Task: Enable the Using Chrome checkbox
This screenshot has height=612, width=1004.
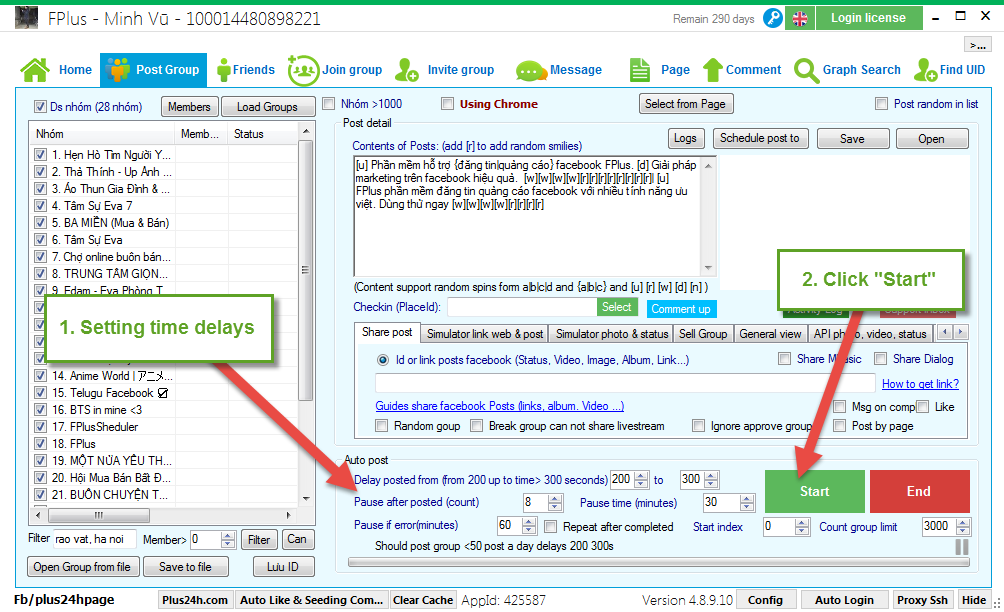Action: (448, 103)
